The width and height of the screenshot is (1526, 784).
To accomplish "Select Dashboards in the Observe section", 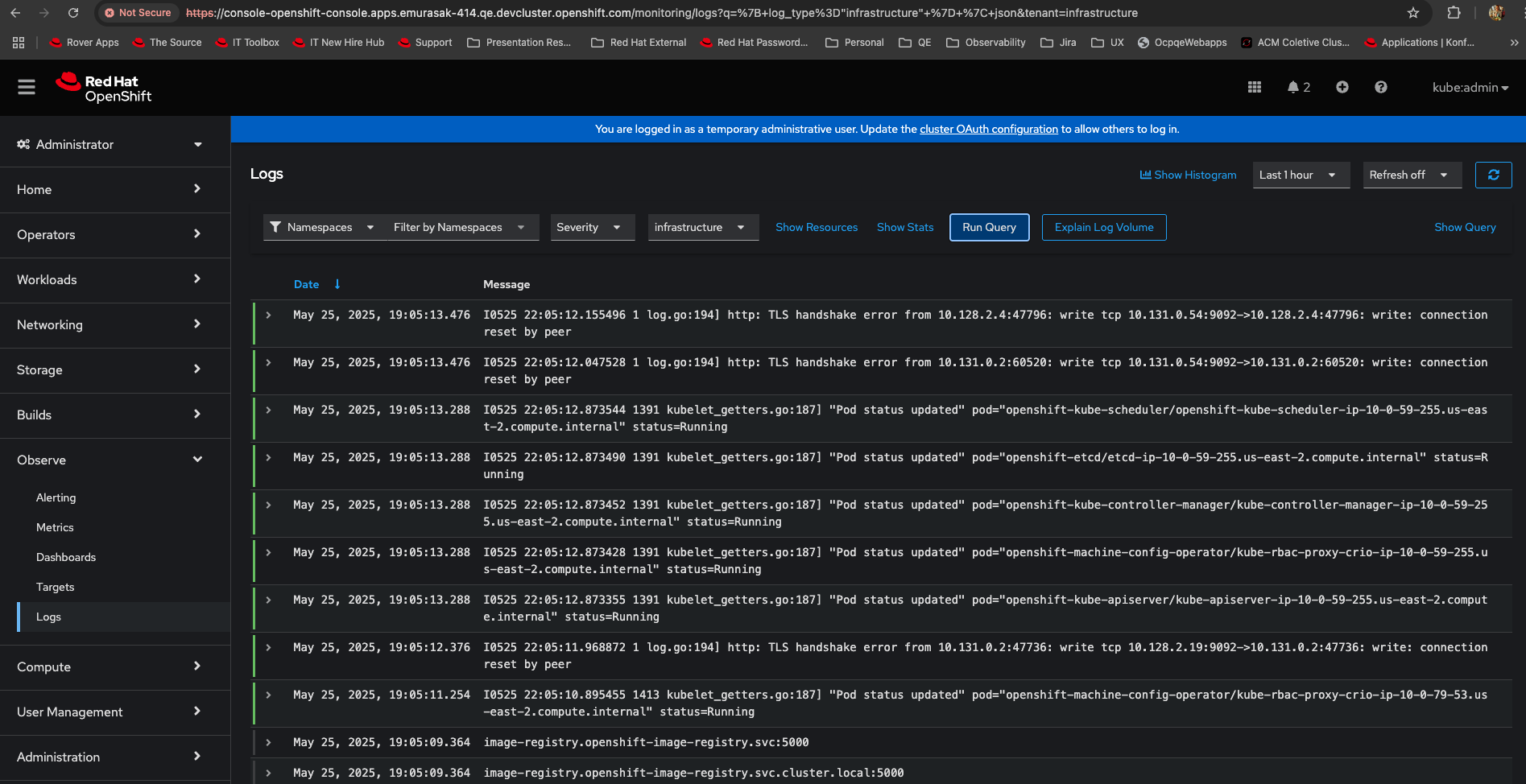I will [66, 557].
